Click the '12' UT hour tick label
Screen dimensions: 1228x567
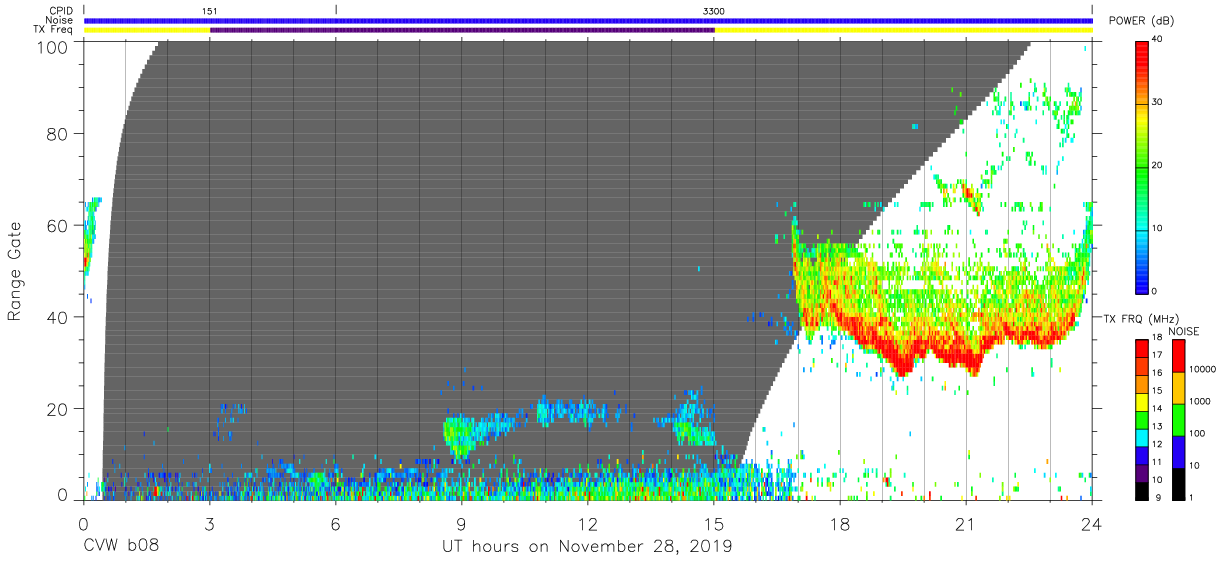point(587,525)
